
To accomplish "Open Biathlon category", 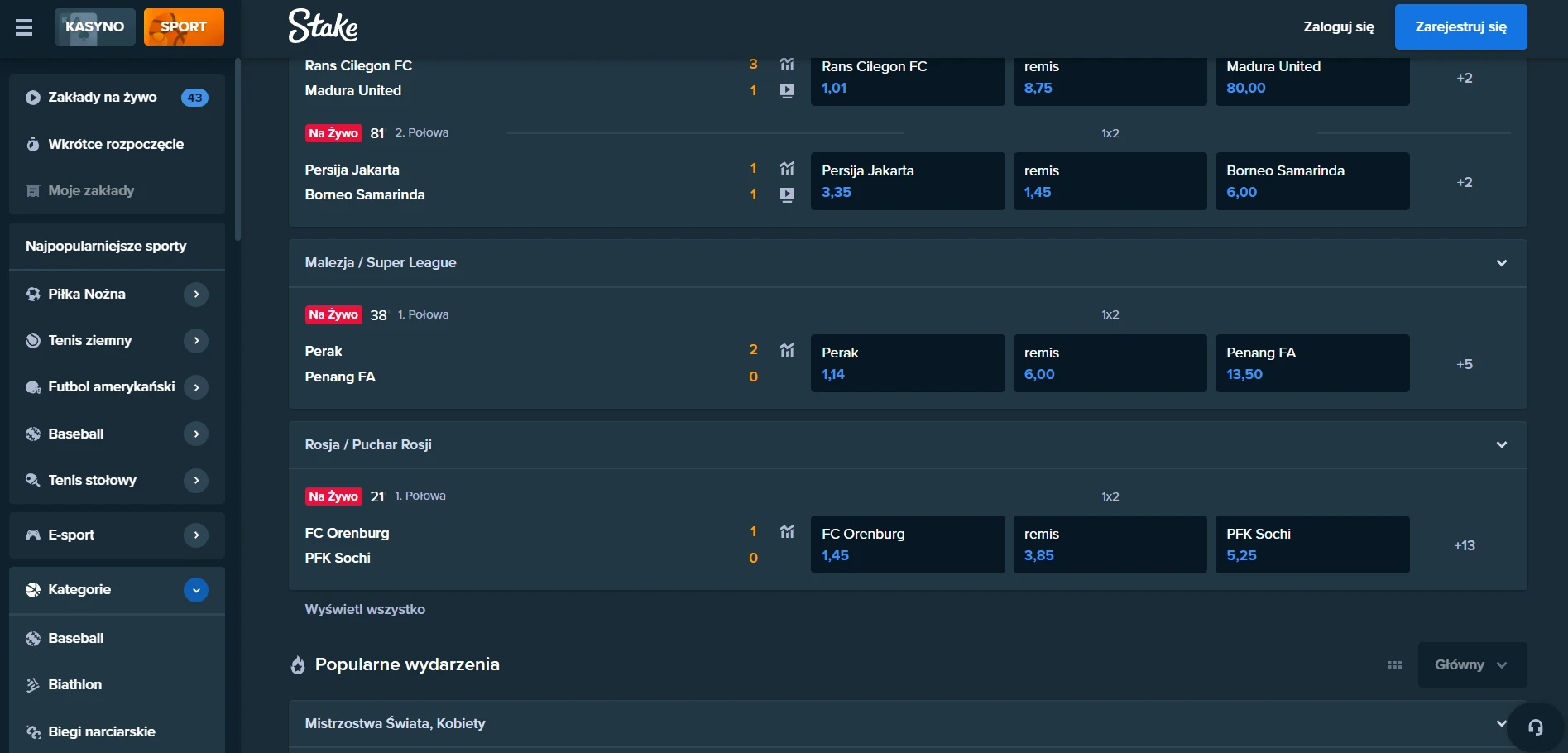I will pyautogui.click(x=117, y=684).
